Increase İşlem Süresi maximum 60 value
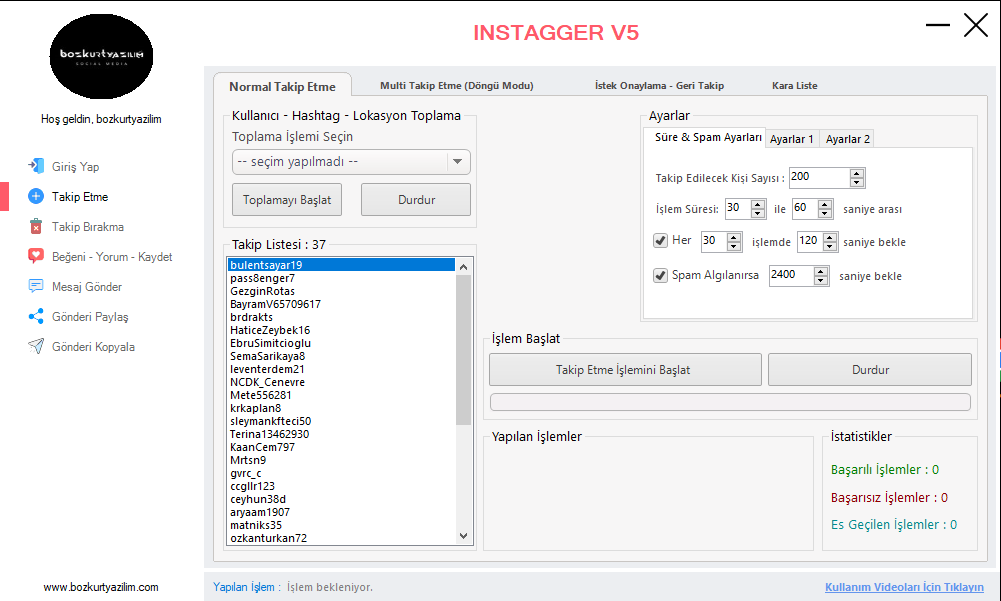 tap(825, 204)
